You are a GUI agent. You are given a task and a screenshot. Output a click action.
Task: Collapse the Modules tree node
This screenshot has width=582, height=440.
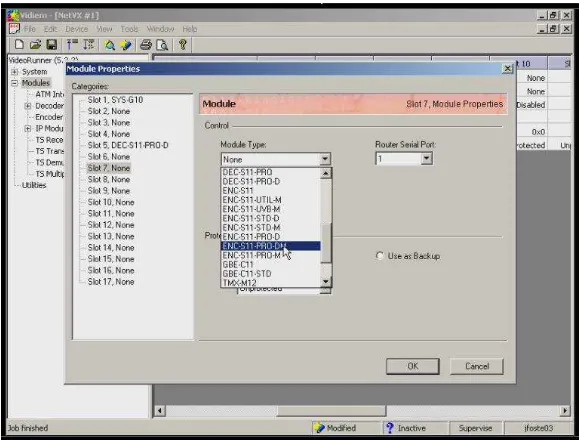(14, 83)
